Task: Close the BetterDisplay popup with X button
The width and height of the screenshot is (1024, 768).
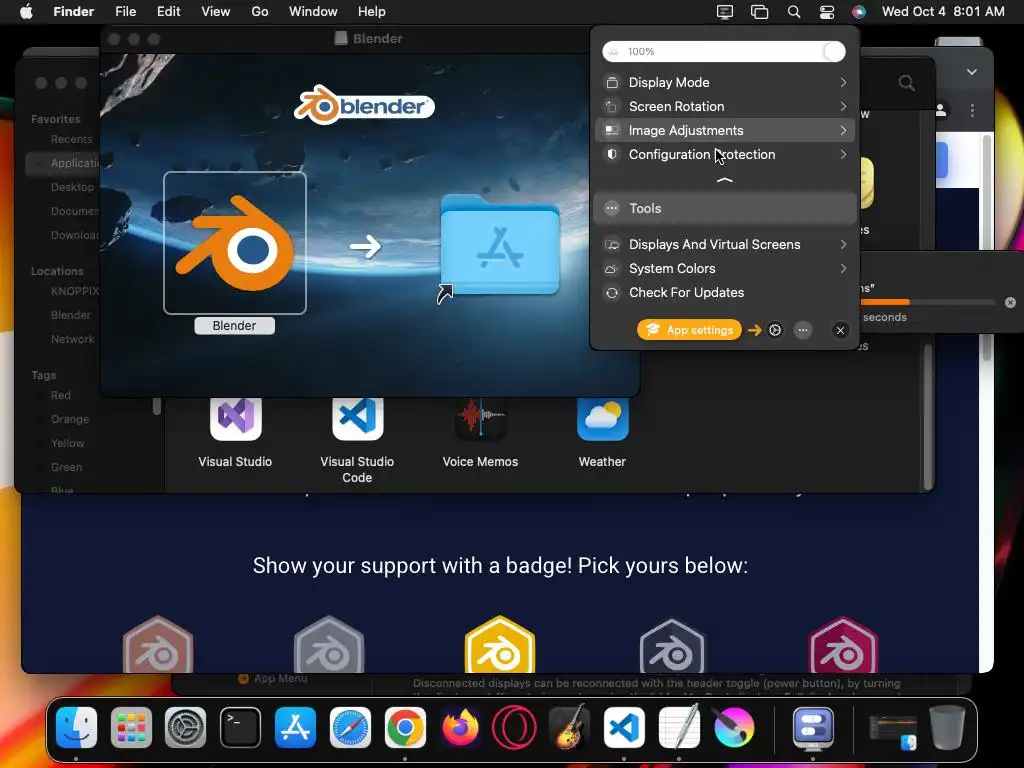Action: pos(840,330)
